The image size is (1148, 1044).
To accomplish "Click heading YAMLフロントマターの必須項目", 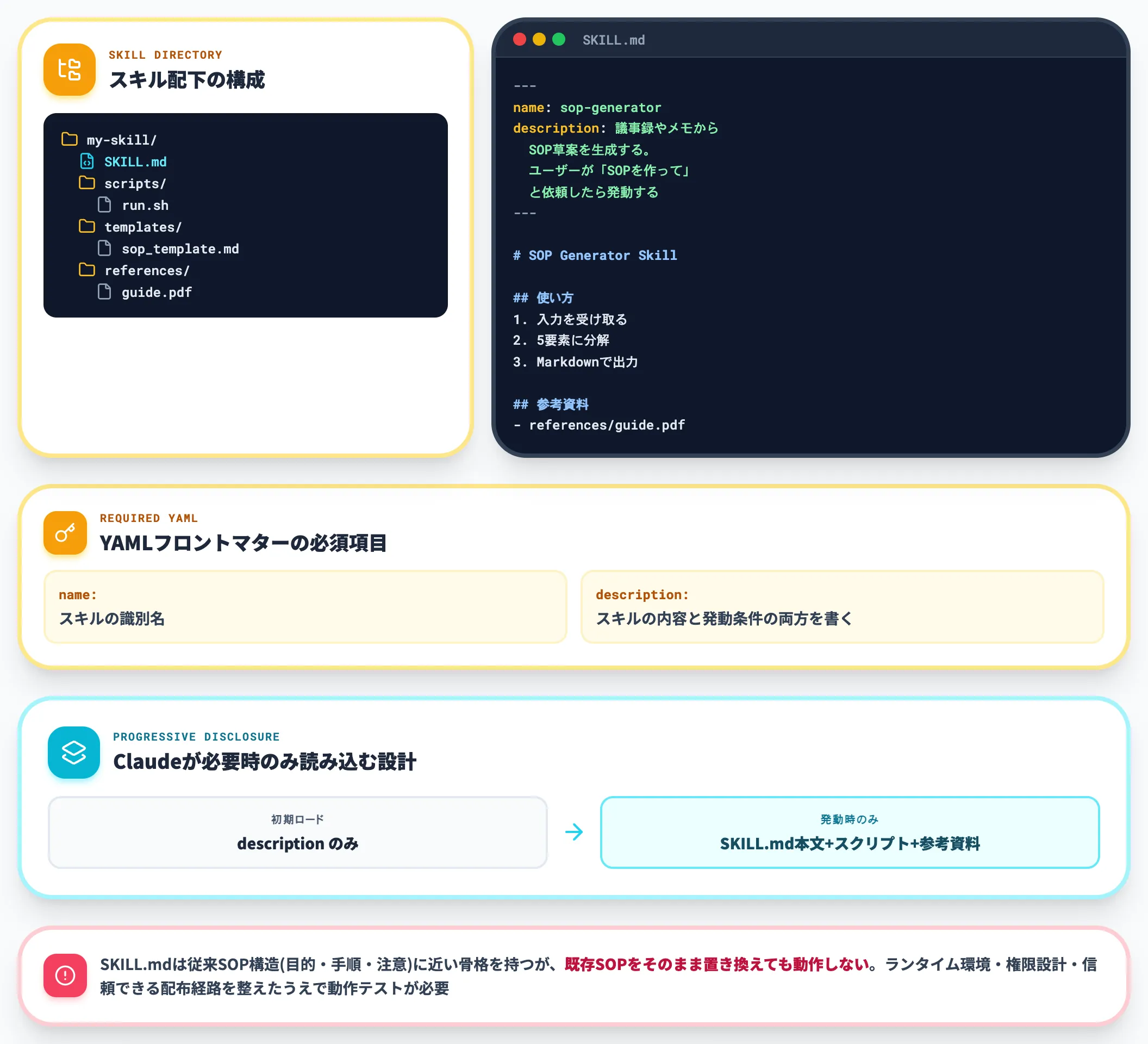I will [243, 543].
